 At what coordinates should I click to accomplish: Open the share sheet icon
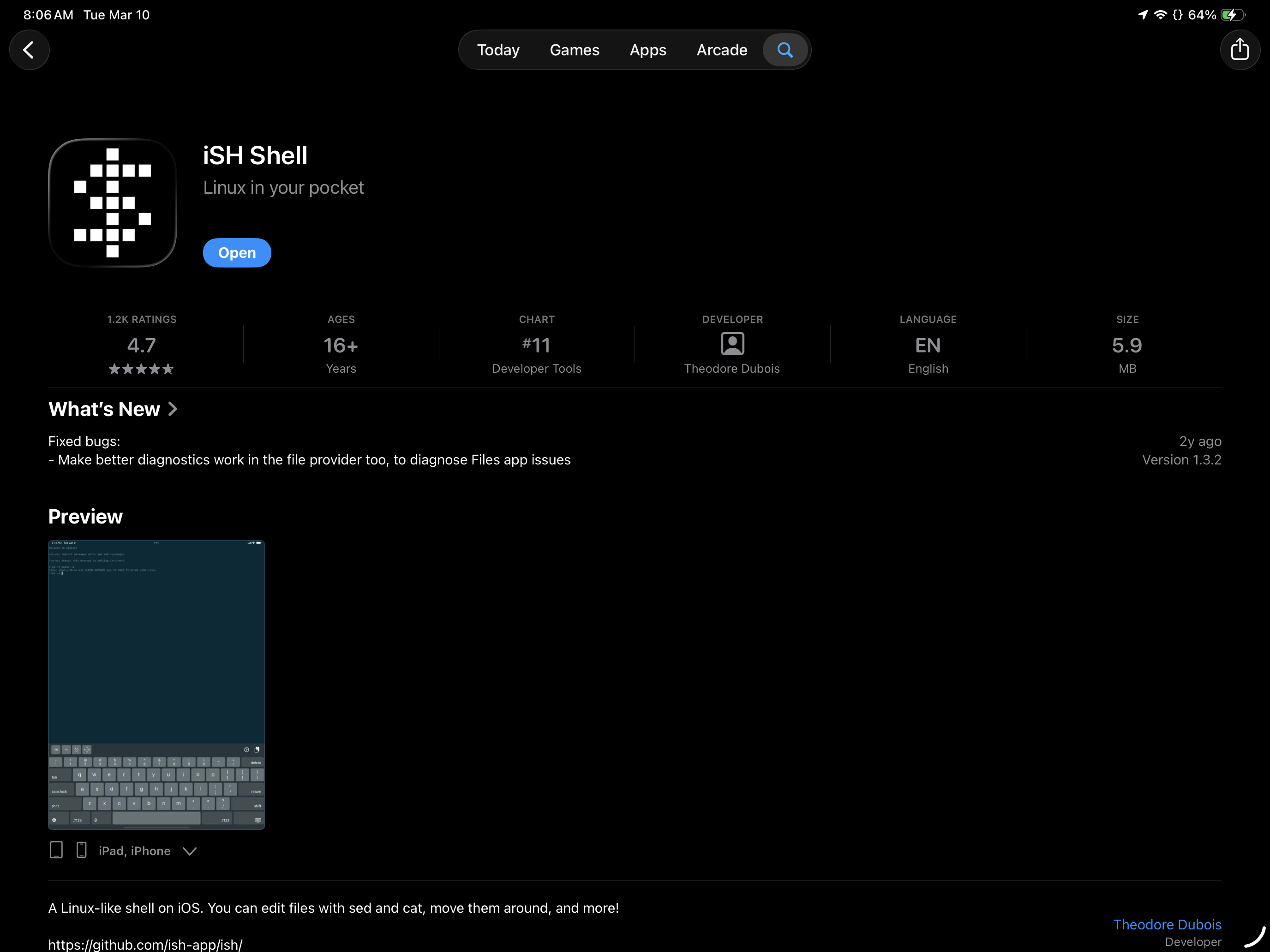tap(1240, 50)
